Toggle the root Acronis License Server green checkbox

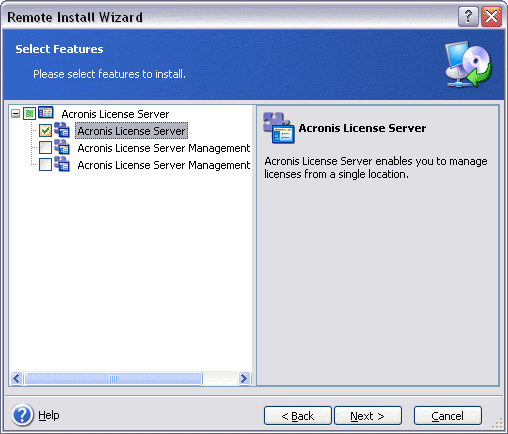29,114
